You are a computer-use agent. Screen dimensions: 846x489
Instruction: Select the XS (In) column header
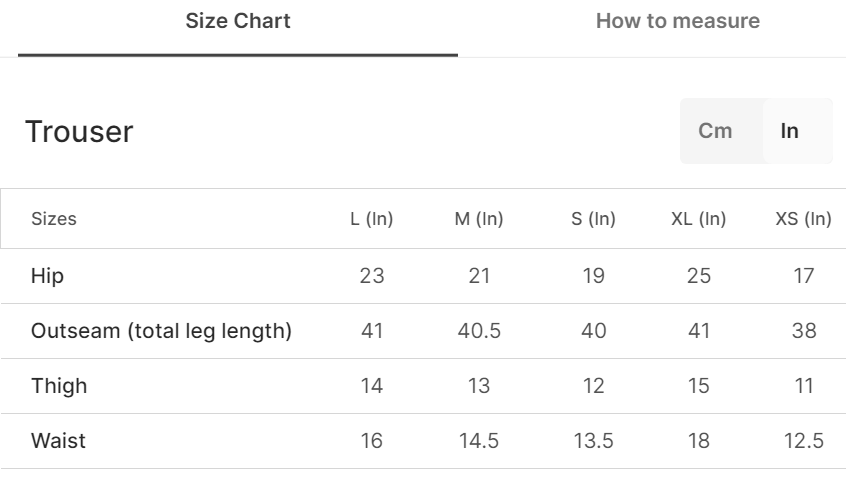(x=804, y=219)
